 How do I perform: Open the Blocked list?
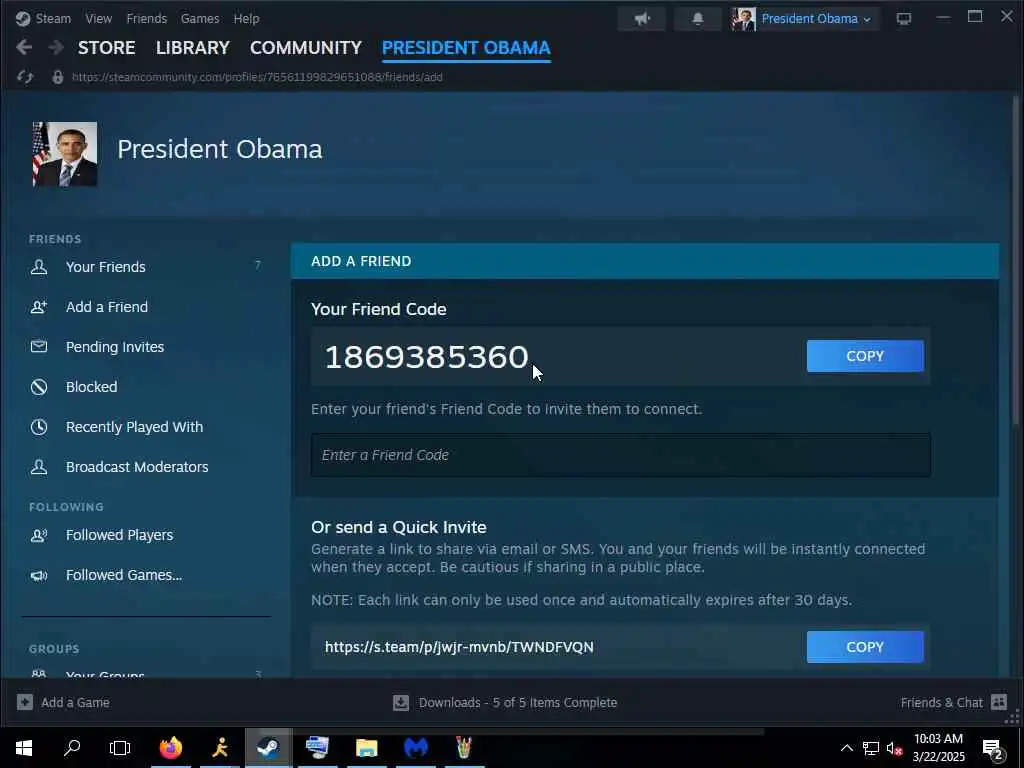(x=91, y=387)
